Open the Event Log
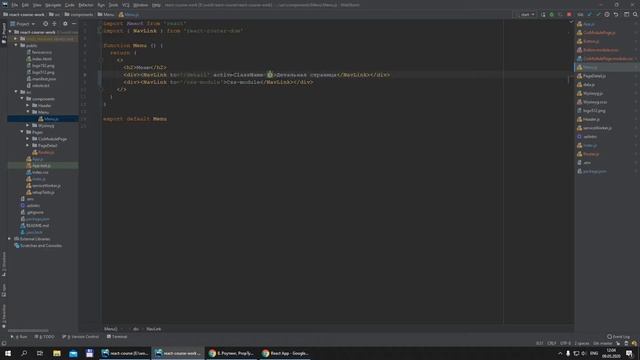Screen dimensions: 640x360 (618, 337)
